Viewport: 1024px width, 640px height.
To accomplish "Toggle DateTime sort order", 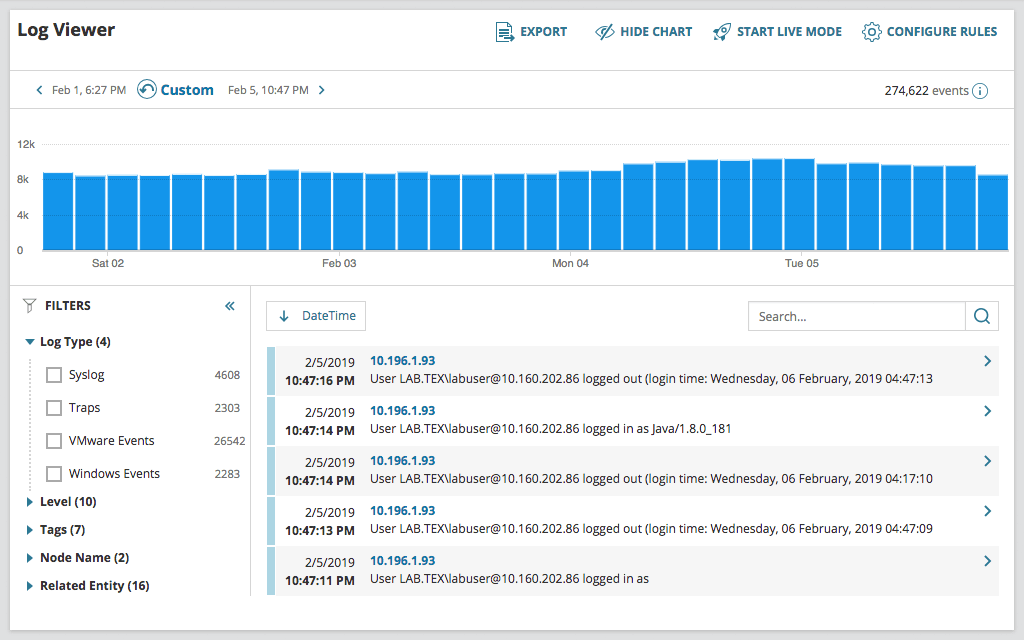I will click(x=315, y=315).
